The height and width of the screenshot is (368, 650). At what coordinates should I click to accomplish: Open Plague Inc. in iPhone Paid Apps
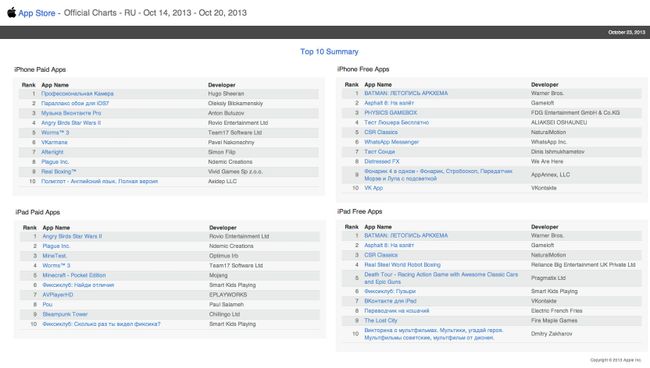coord(55,162)
